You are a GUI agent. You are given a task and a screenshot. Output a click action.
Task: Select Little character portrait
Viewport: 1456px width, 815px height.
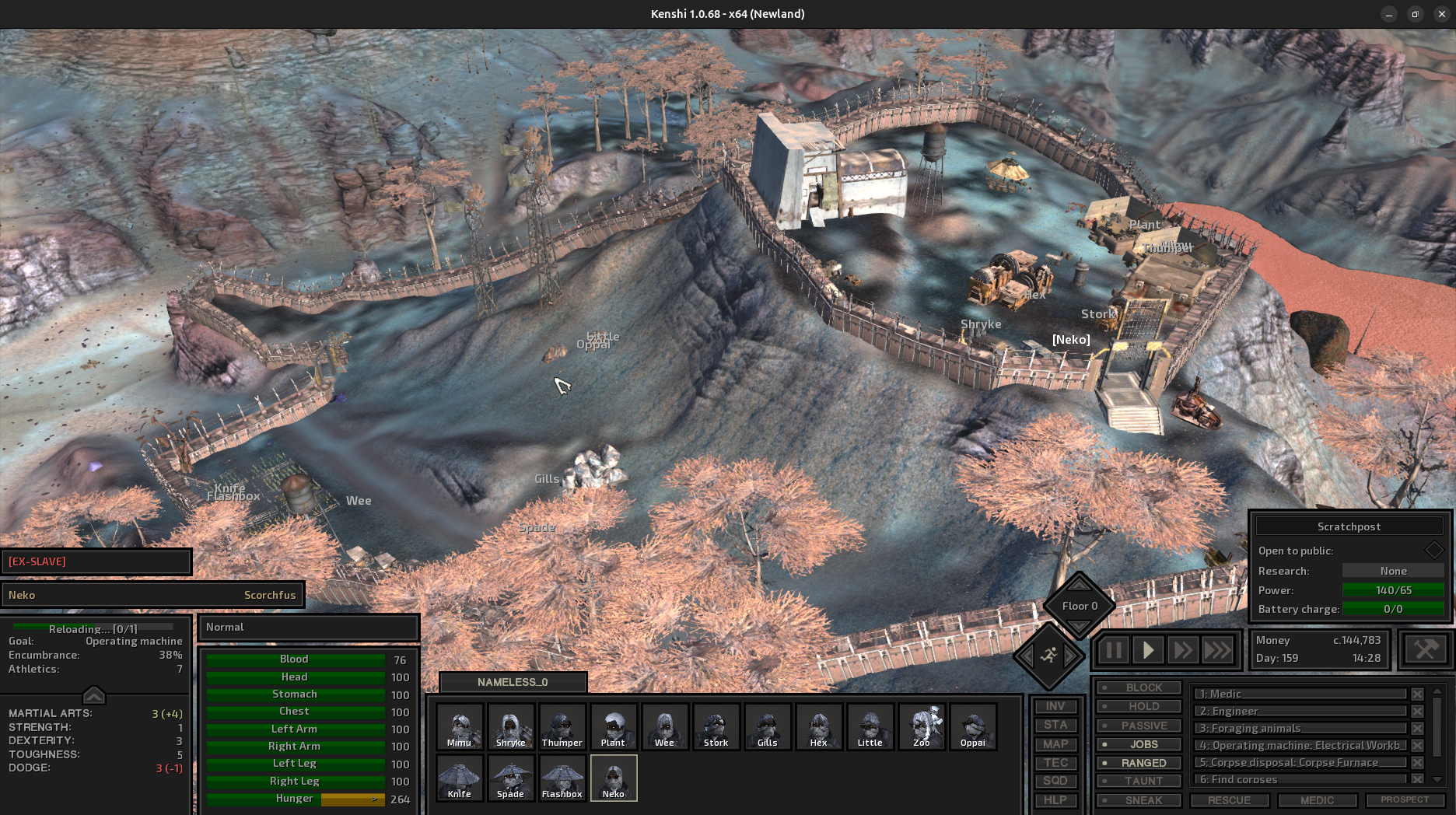point(870,726)
